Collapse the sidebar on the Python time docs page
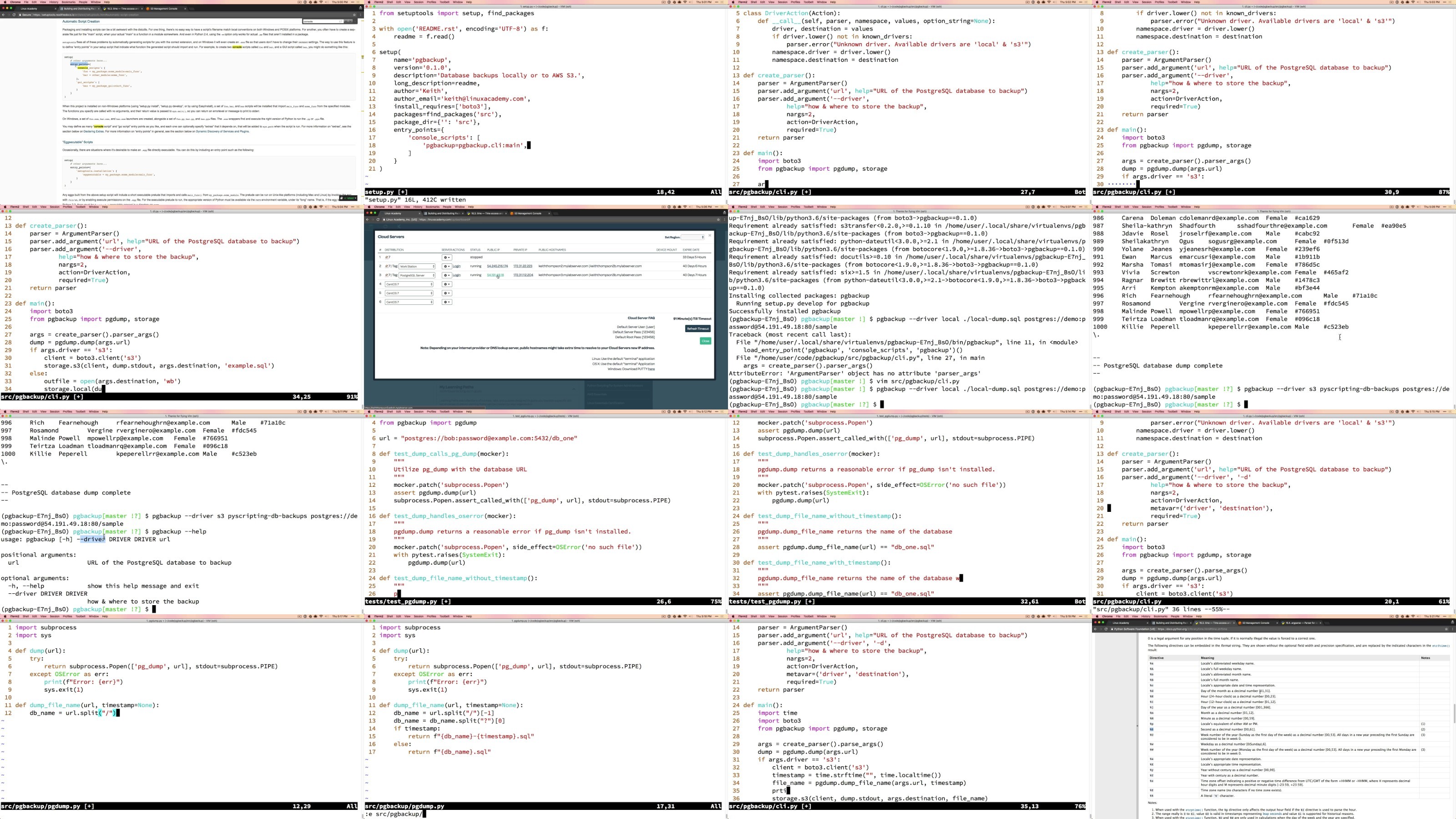This screenshot has height=819, width=1456. tap(1137, 726)
